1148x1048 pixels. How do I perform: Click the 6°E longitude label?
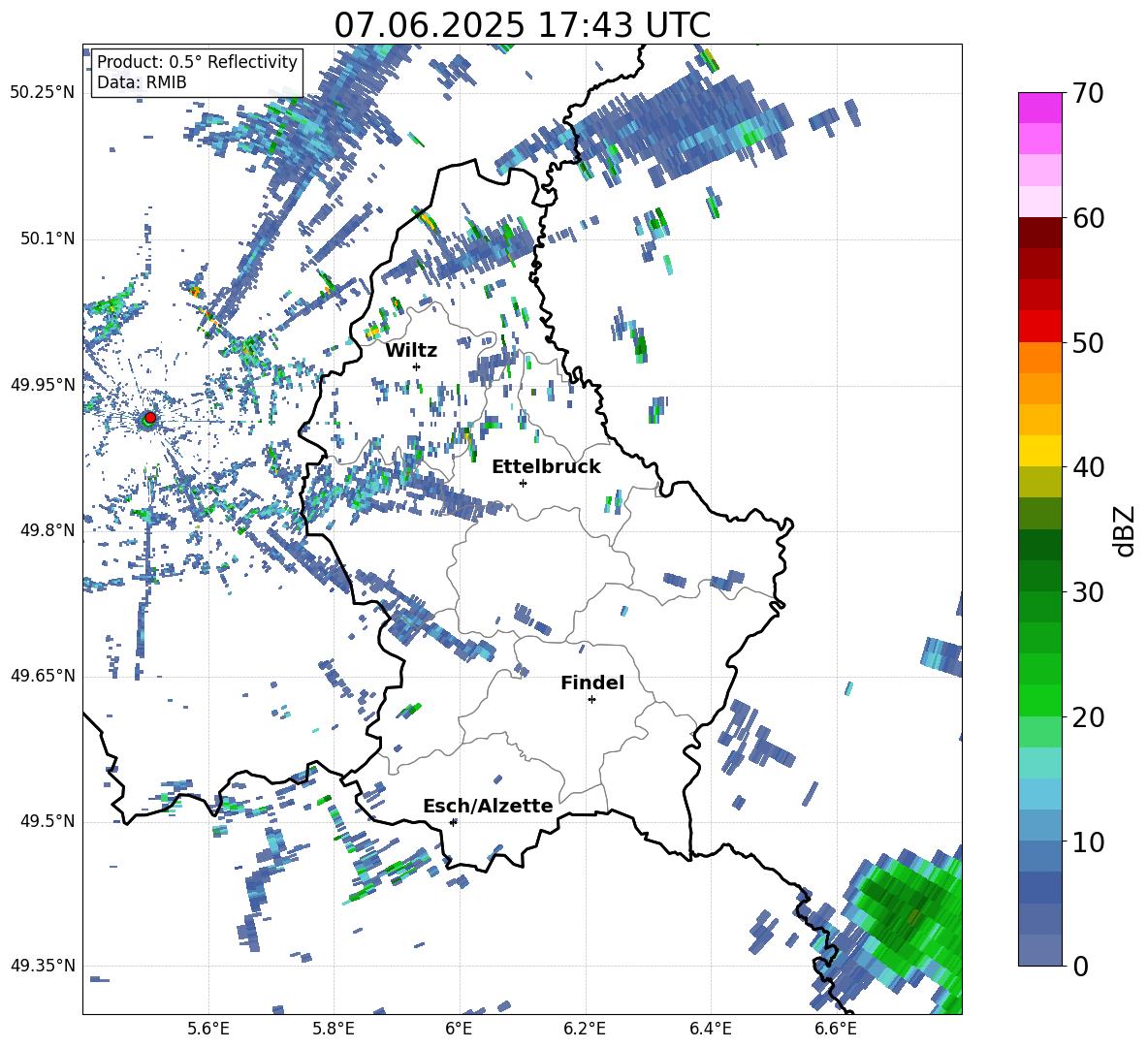point(459,1029)
